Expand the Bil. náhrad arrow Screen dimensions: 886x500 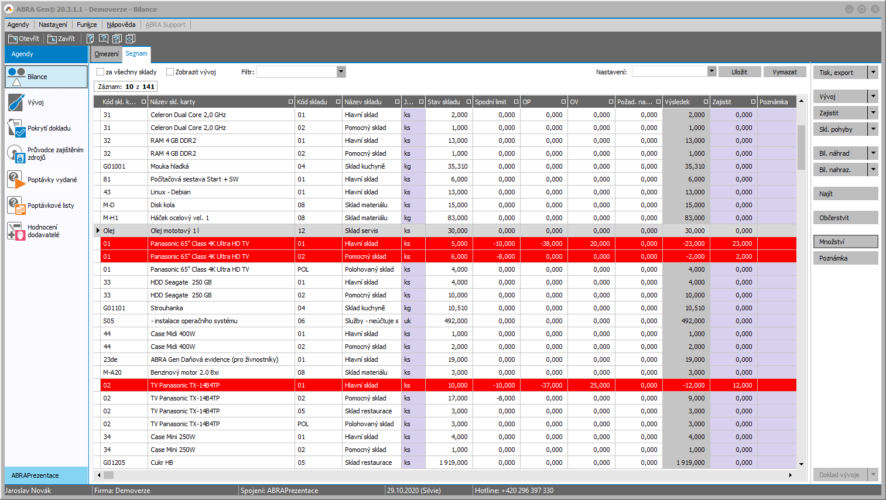(873, 153)
